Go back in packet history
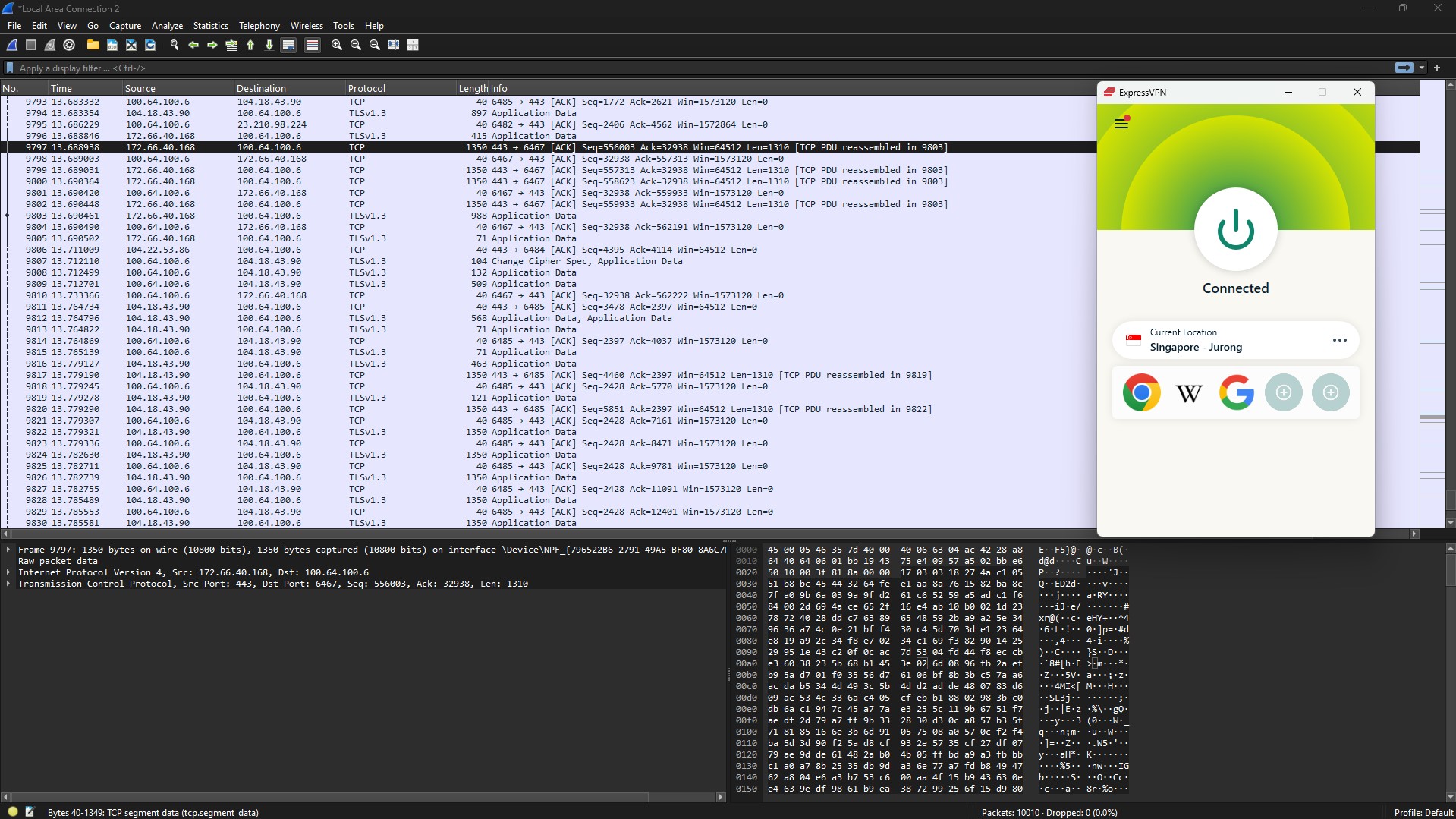1456x819 pixels. point(193,46)
